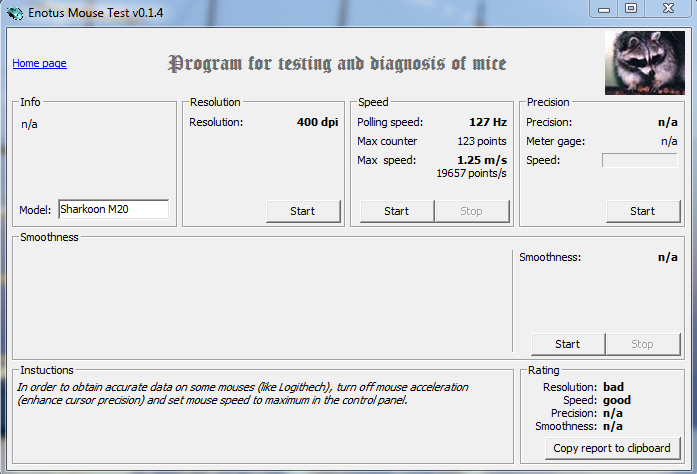Click the 400 dpi resolution value
This screenshot has width=697, height=474.
point(318,122)
